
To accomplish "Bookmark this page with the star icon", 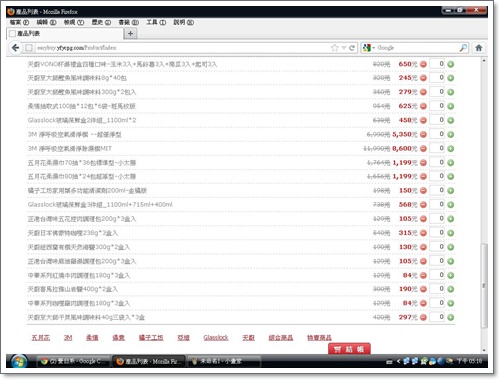I will pyautogui.click(x=335, y=48).
